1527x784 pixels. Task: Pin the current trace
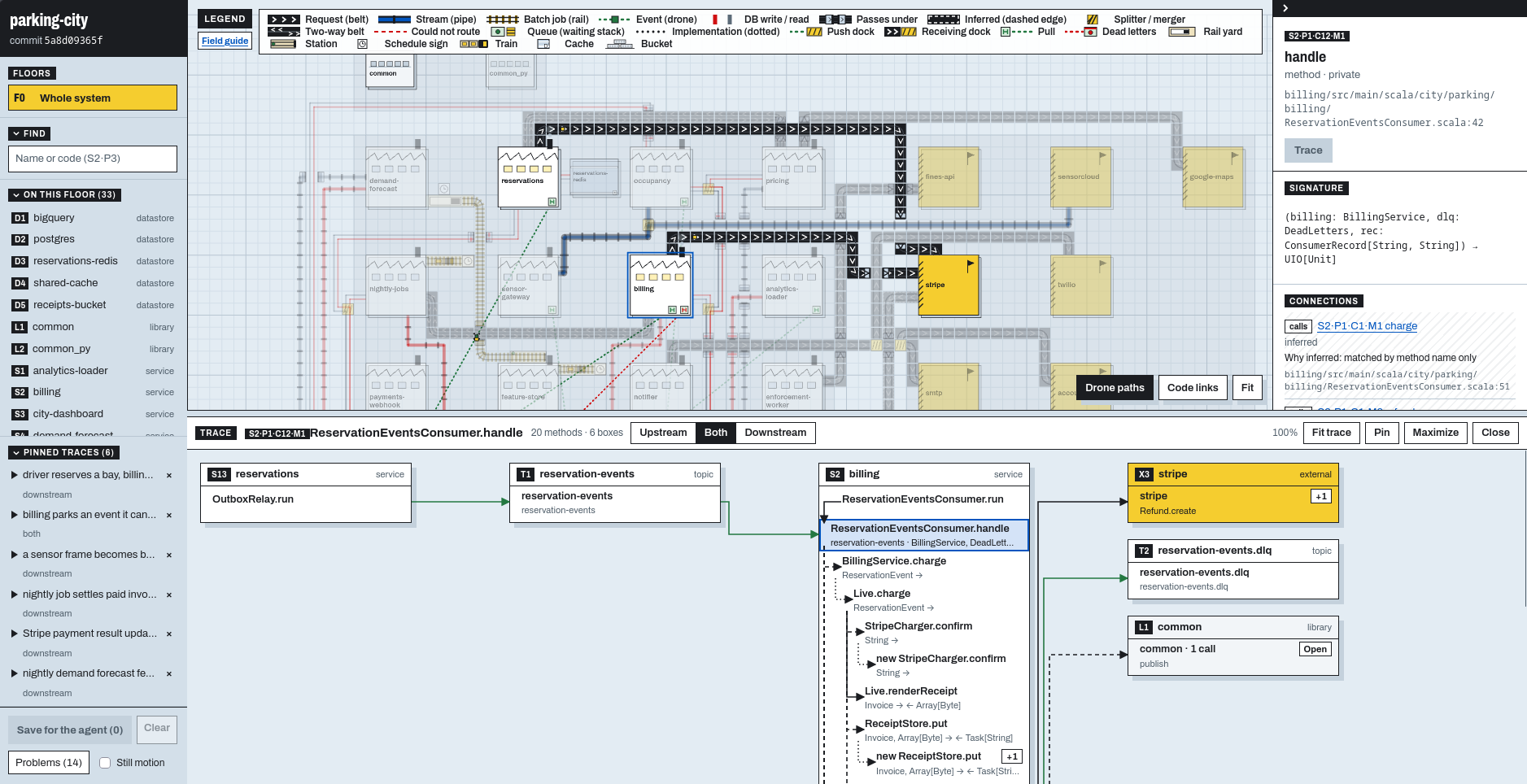1381,433
